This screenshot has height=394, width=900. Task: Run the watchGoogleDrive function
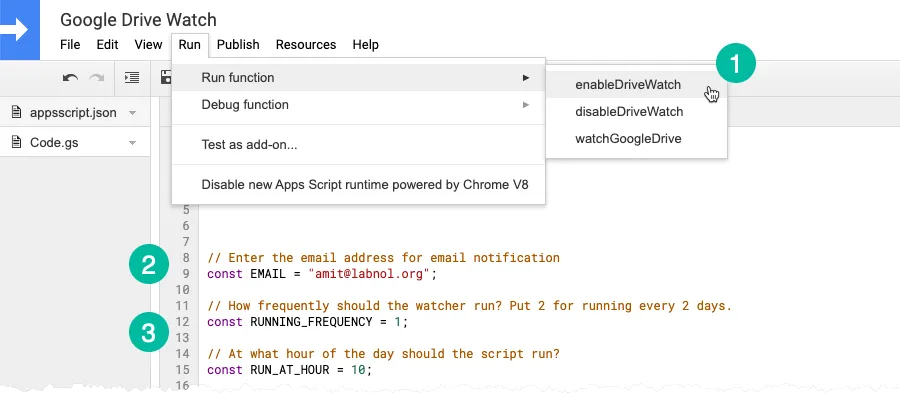click(636, 139)
